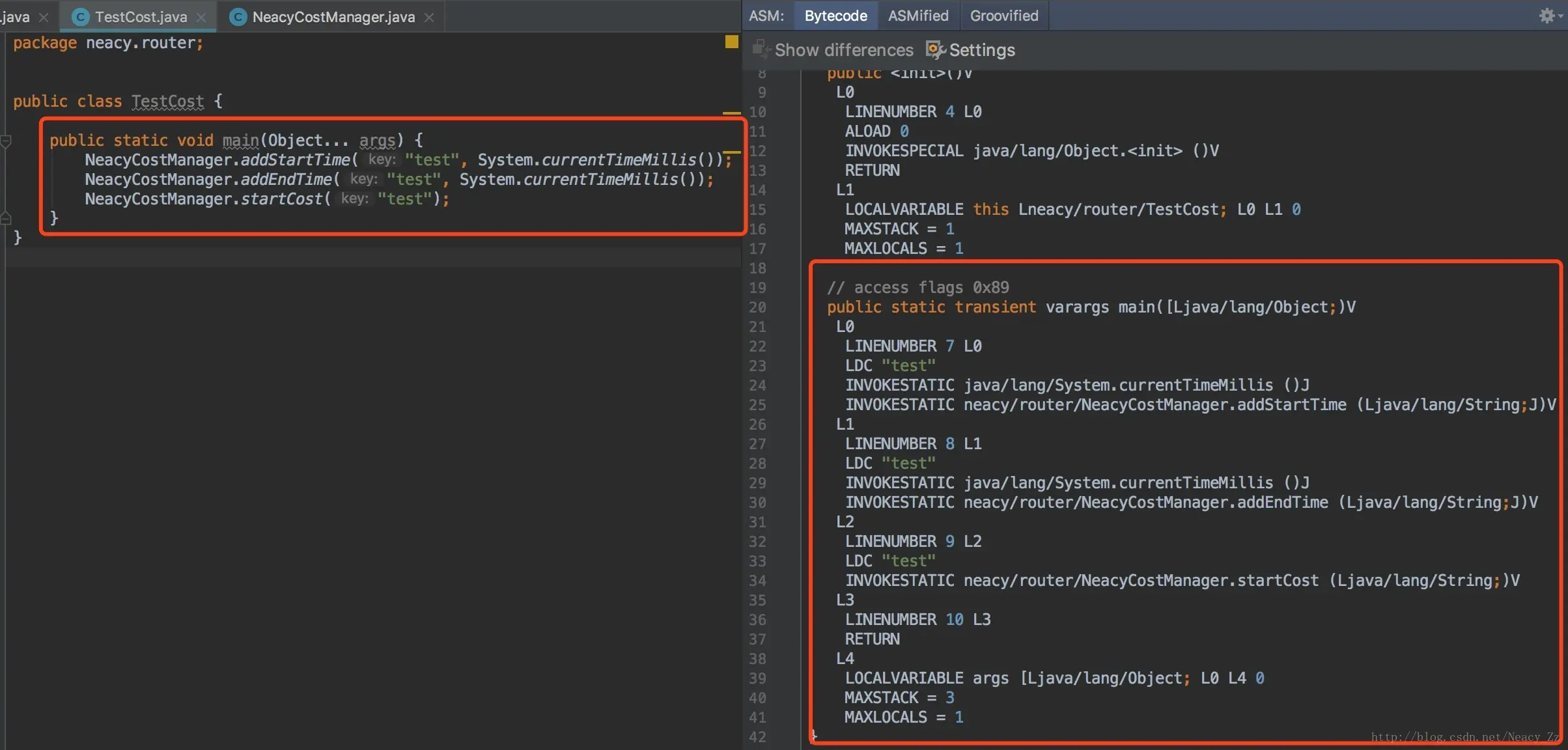Click the main method closing fold marker

[6, 219]
